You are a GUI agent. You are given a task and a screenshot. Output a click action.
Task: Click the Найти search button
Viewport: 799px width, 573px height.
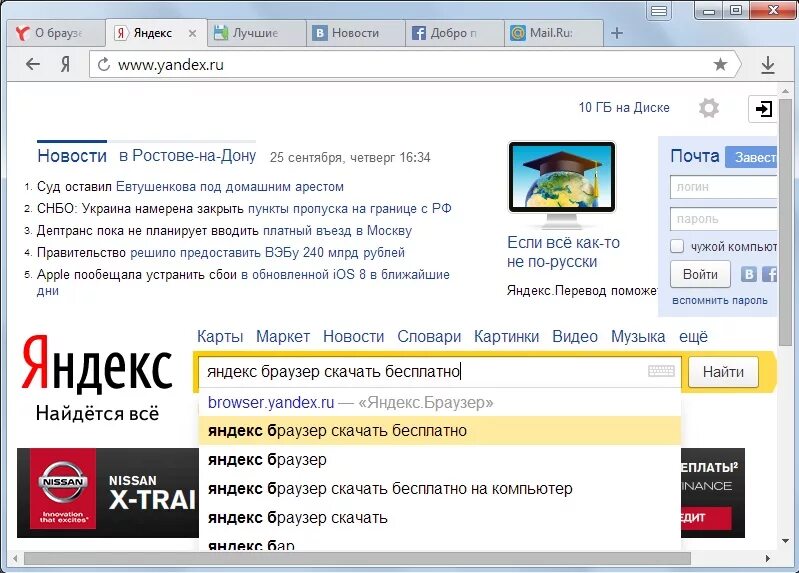pyautogui.click(x=723, y=372)
